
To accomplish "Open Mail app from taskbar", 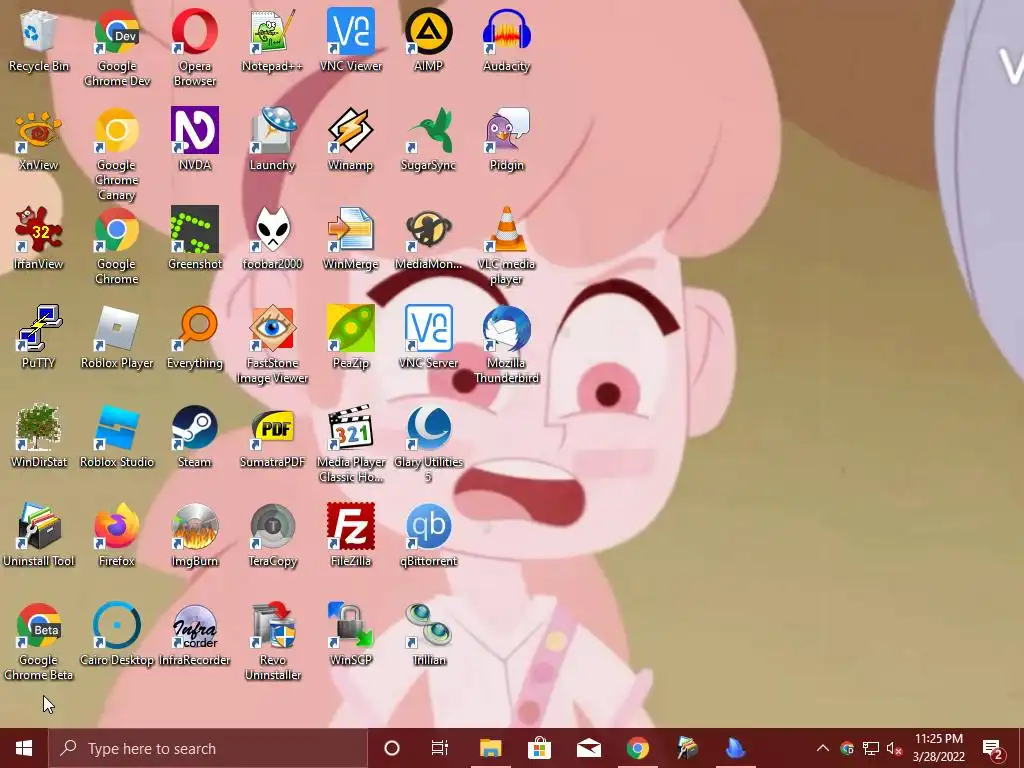I will pos(588,748).
